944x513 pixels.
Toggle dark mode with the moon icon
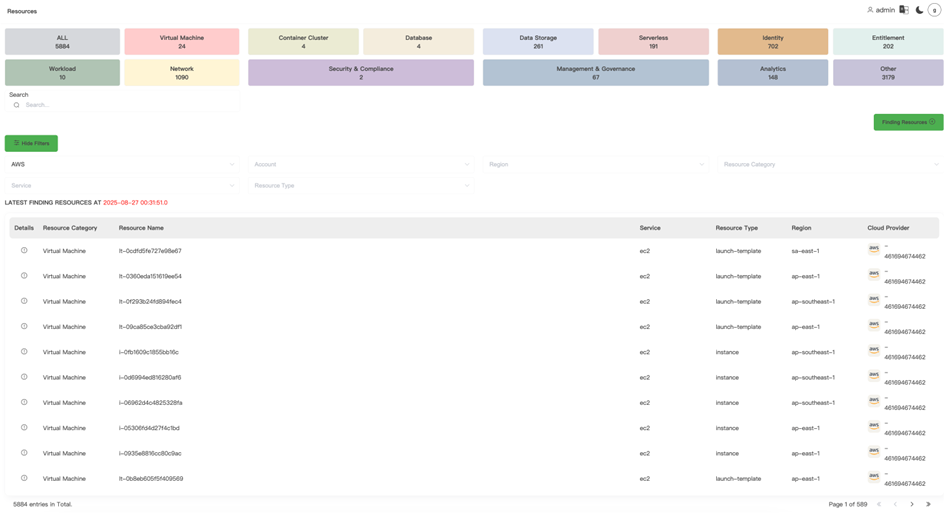[919, 10]
